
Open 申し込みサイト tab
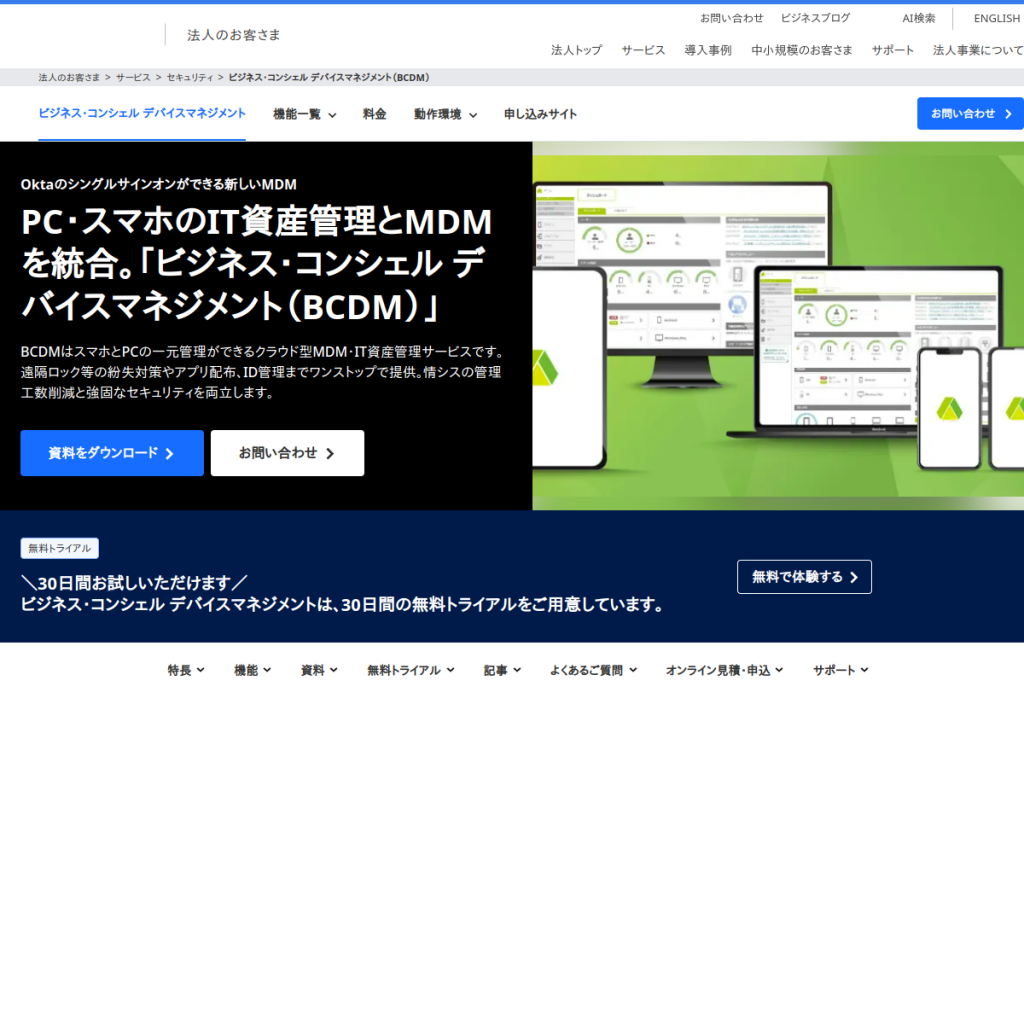(x=540, y=114)
